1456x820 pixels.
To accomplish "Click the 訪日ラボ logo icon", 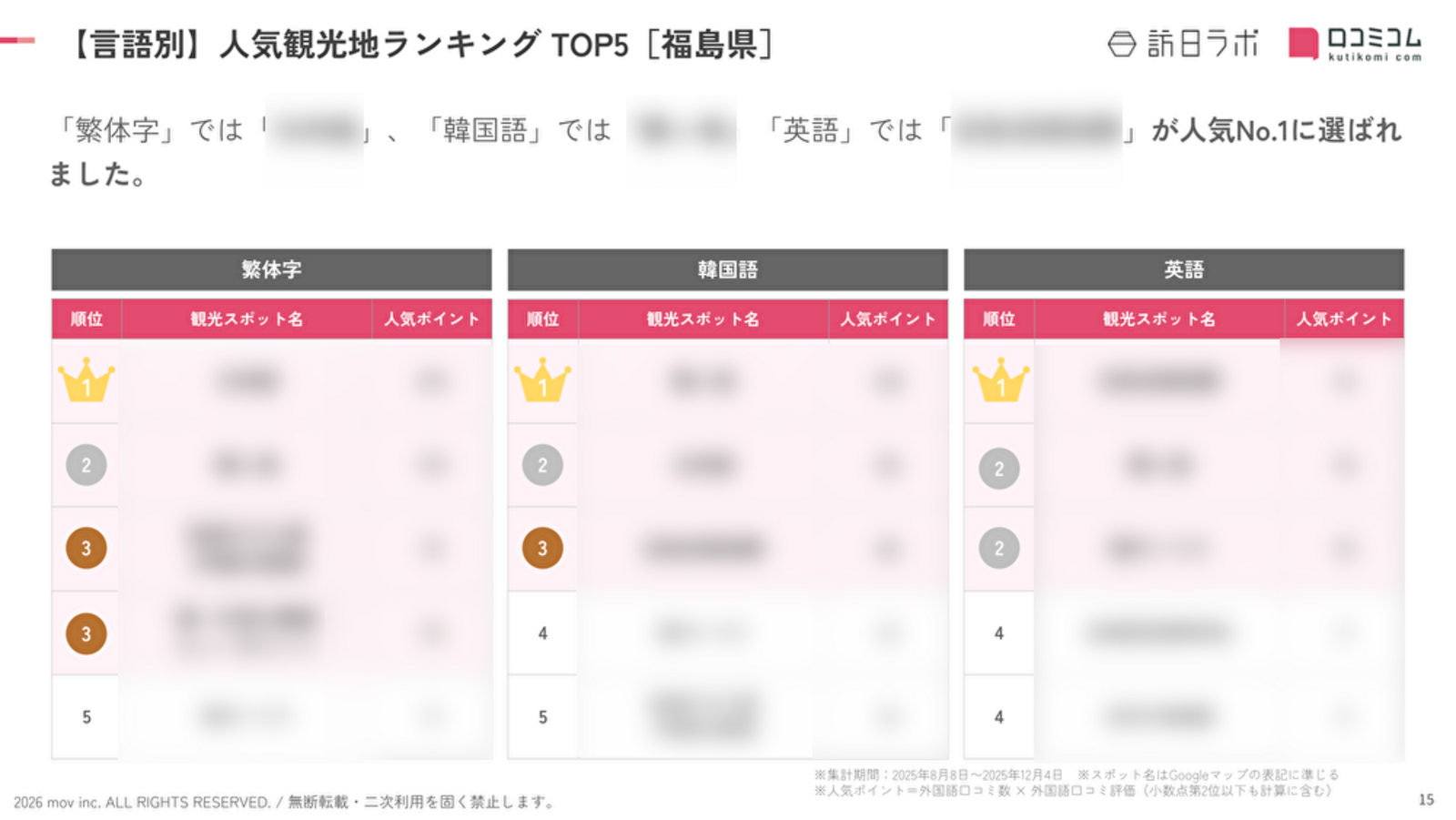I will point(1121,44).
